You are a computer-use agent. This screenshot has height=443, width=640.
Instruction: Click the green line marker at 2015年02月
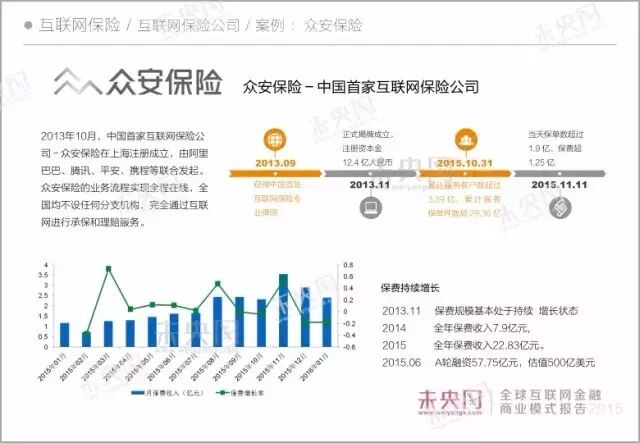point(86,334)
